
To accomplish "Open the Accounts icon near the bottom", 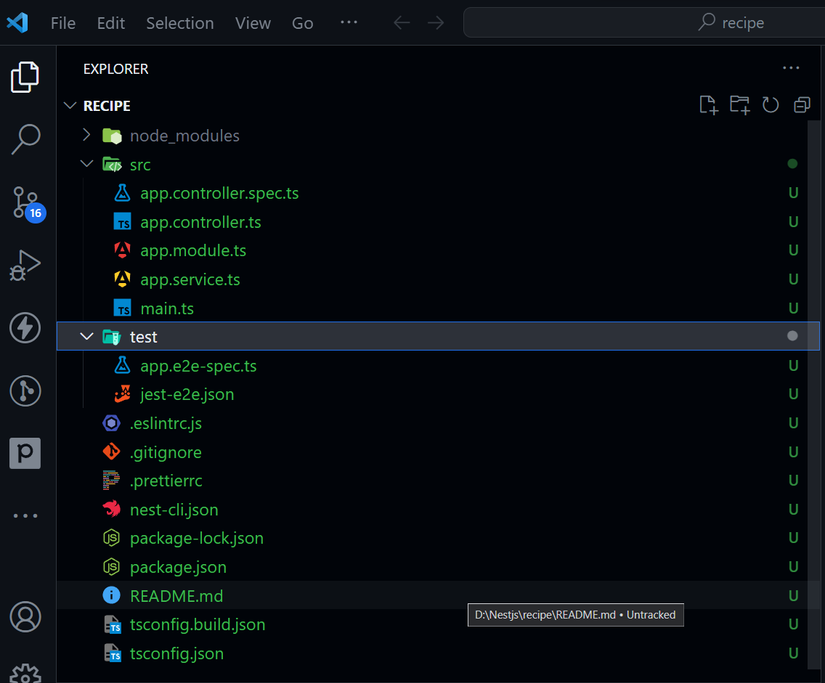I will [x=25, y=618].
